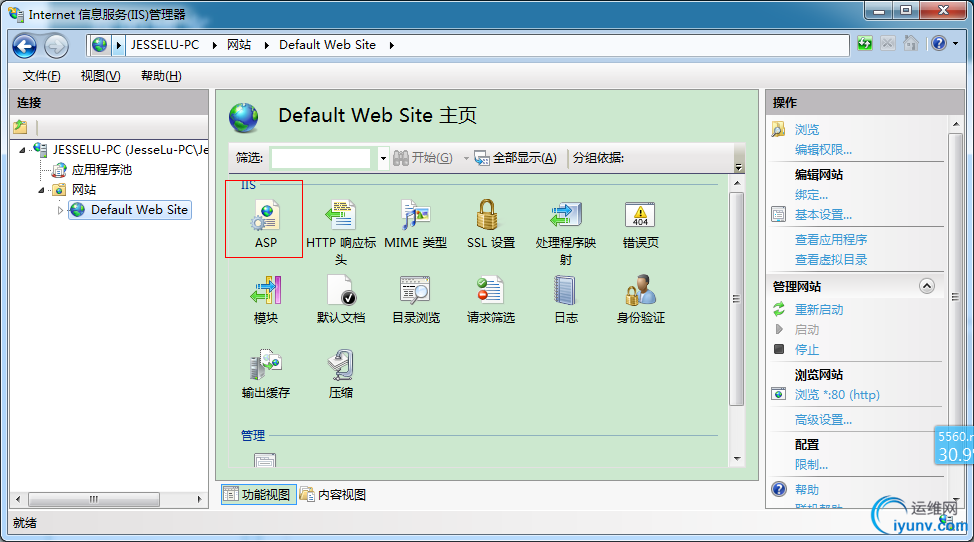Click scroll down arrow in feature view

pyautogui.click(x=737, y=459)
